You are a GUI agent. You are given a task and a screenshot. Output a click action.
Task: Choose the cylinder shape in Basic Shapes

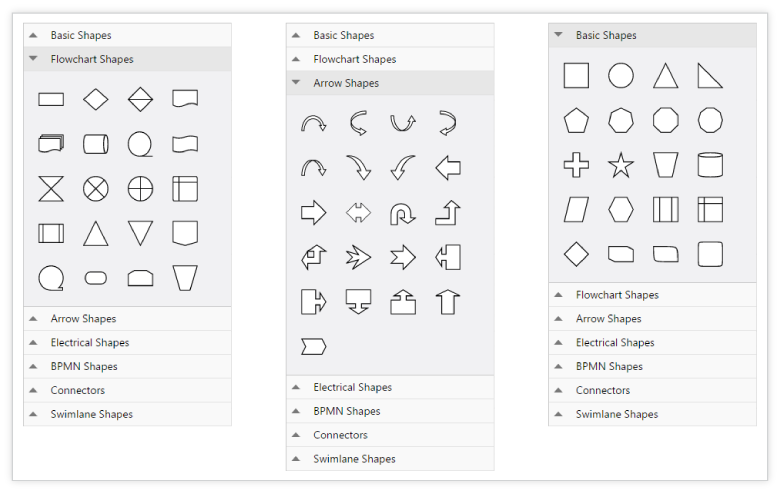710,165
